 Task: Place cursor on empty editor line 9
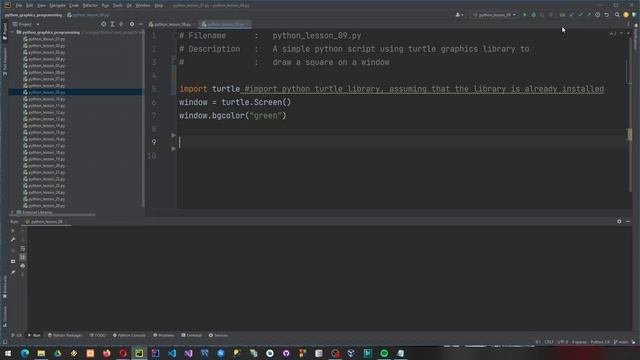coord(402,142)
